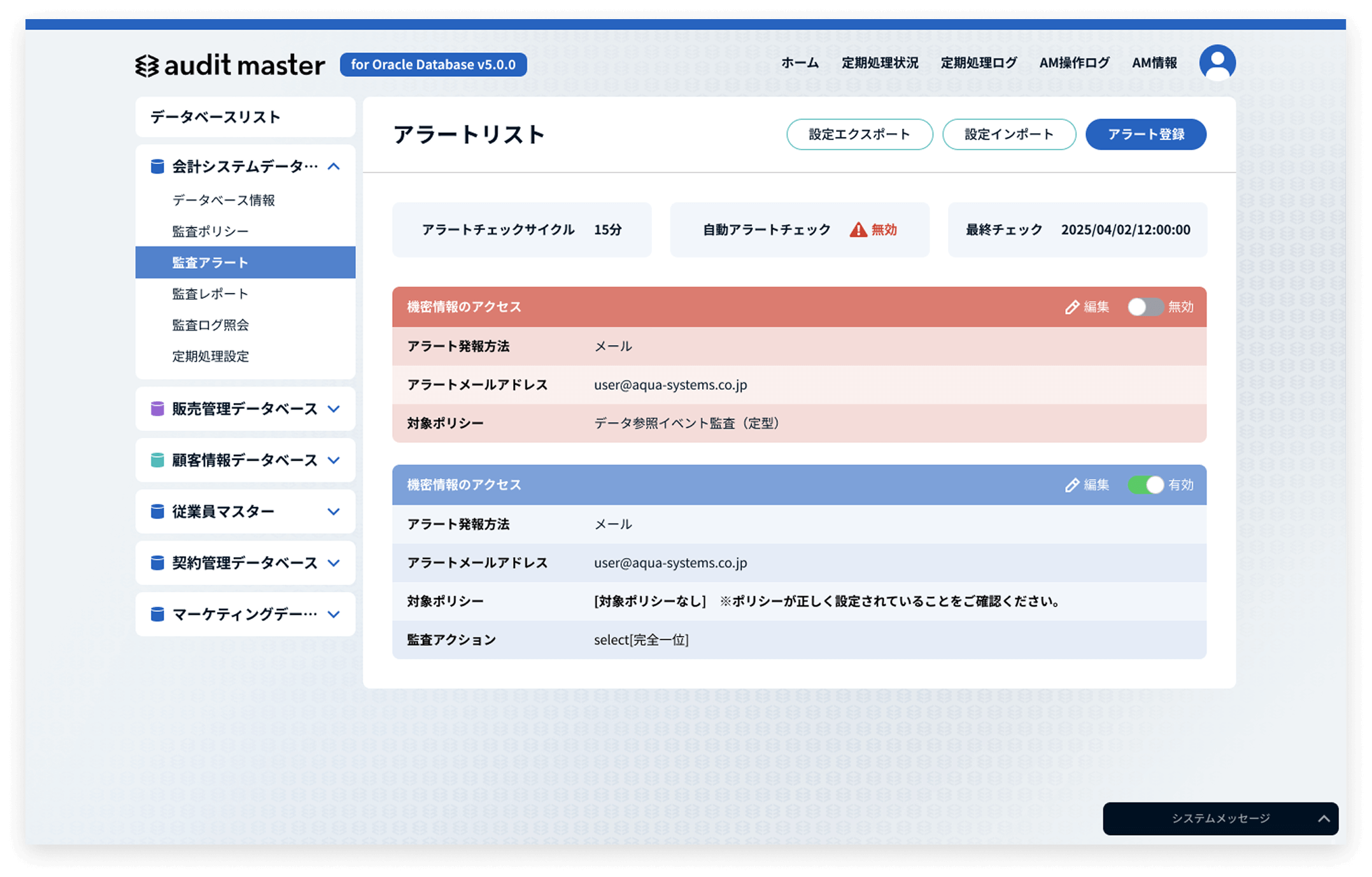
Task: Expand the 販売管理データベース chevron
Action: coord(334,409)
